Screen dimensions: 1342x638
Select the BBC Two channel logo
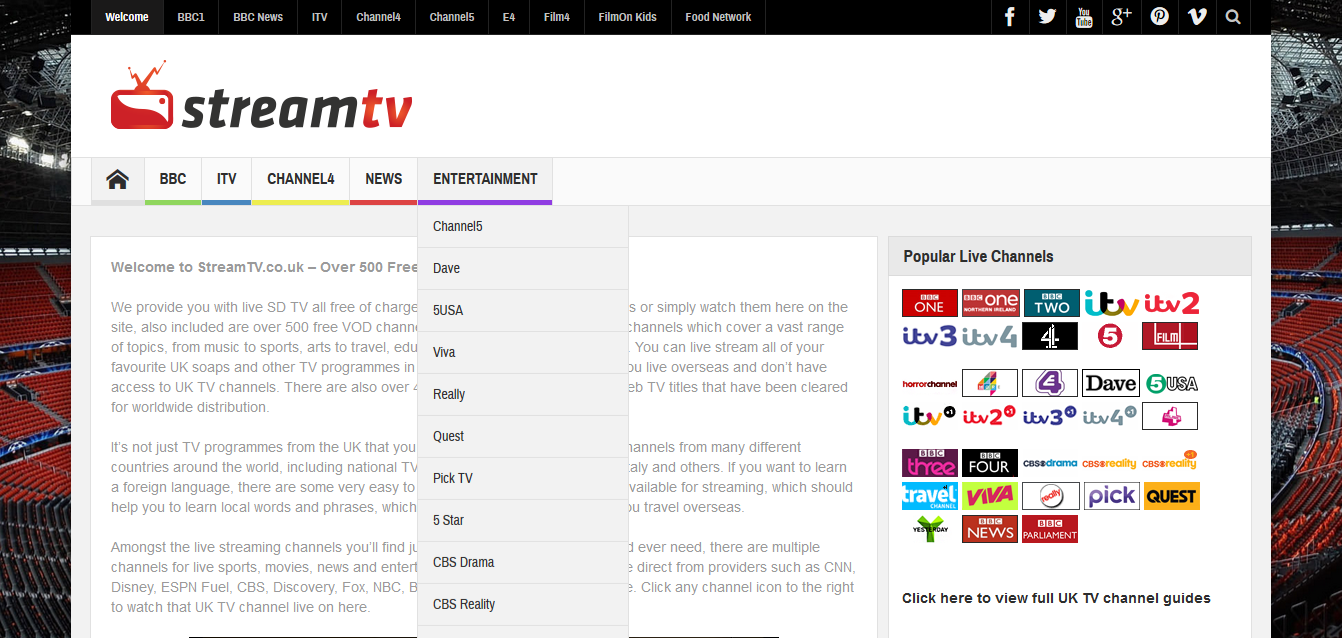coord(1051,303)
